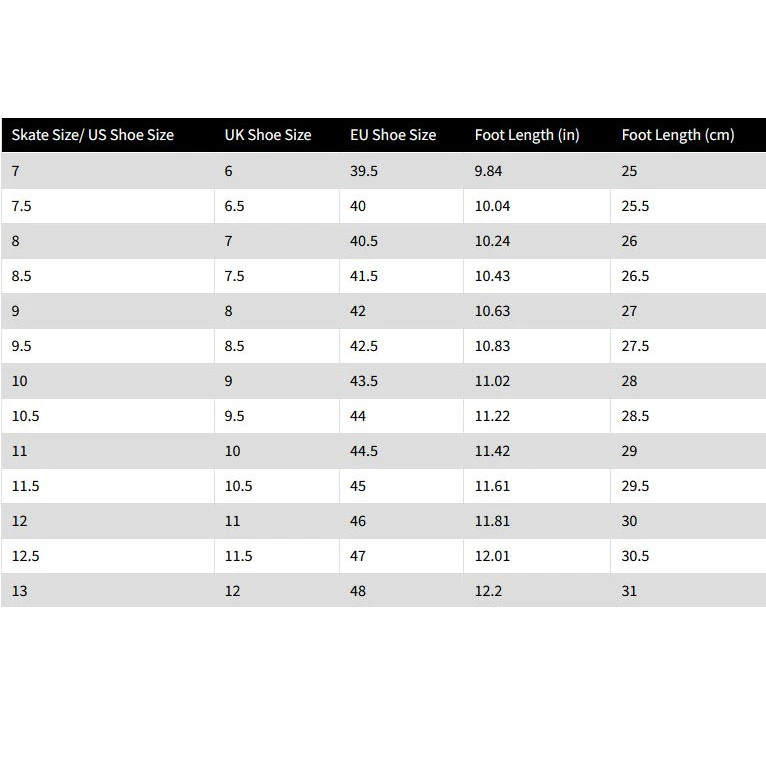Select foot length 26.5 cm cell
The height and width of the screenshot is (766, 766).
(635, 276)
